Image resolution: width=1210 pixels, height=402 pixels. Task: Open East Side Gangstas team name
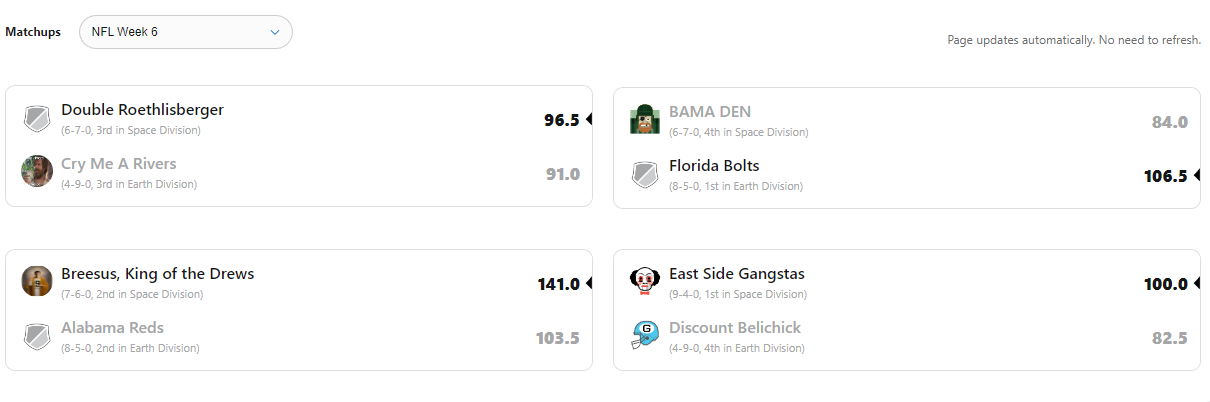pyautogui.click(x=736, y=274)
